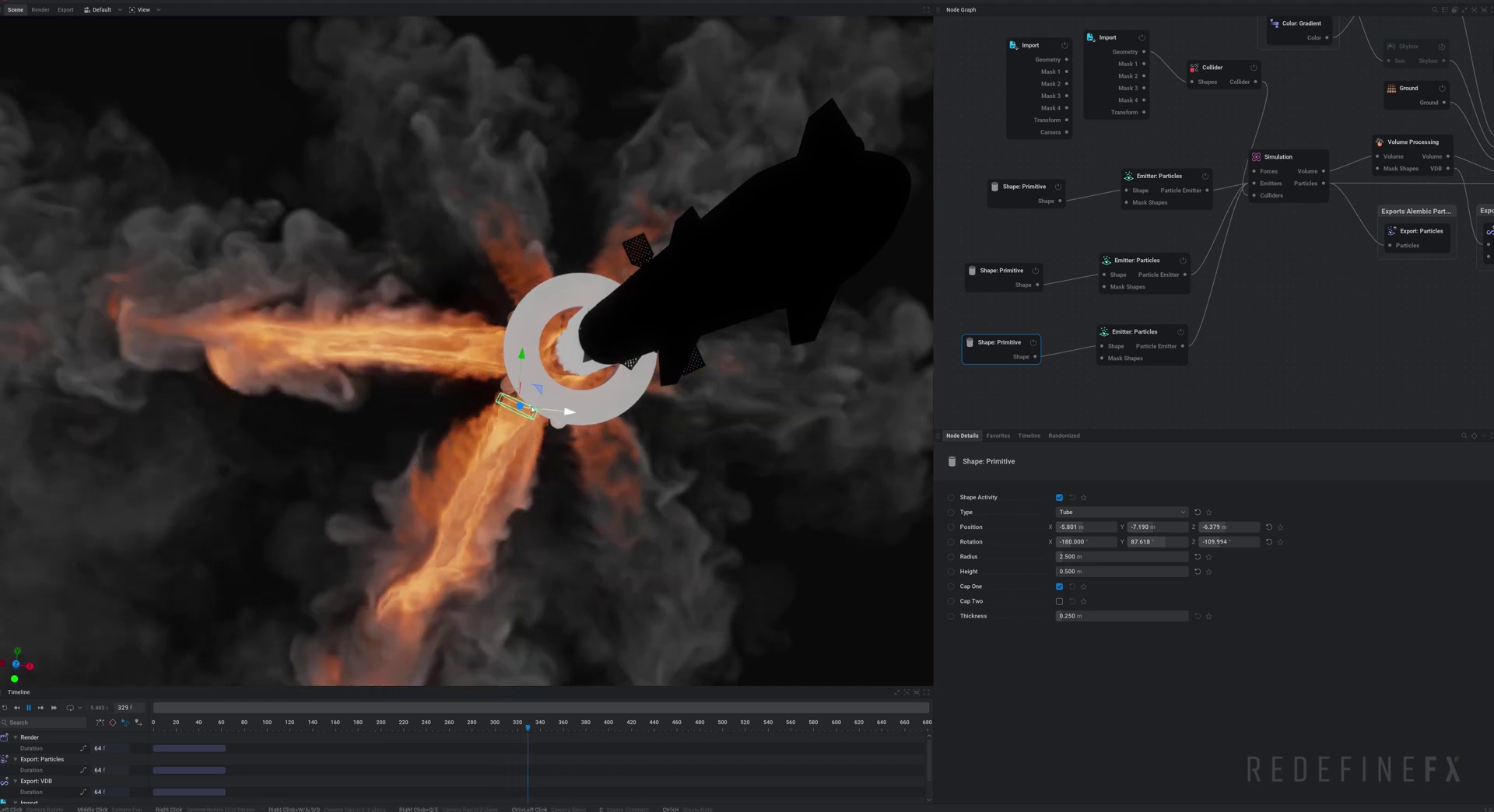Viewport: 1494px width, 812px height.
Task: Skip to the end of the timeline
Action: coord(54,708)
